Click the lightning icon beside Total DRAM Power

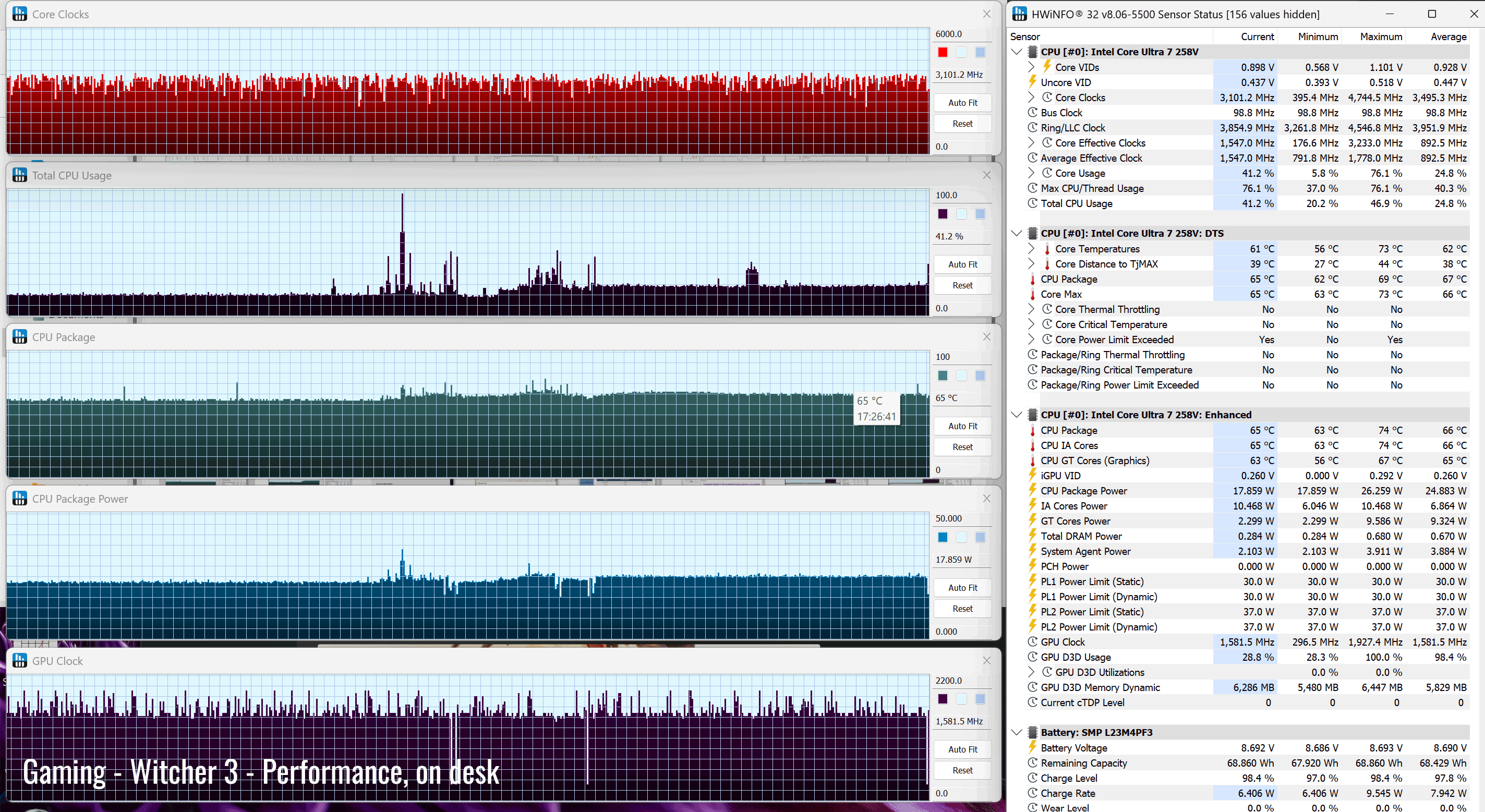(1032, 536)
